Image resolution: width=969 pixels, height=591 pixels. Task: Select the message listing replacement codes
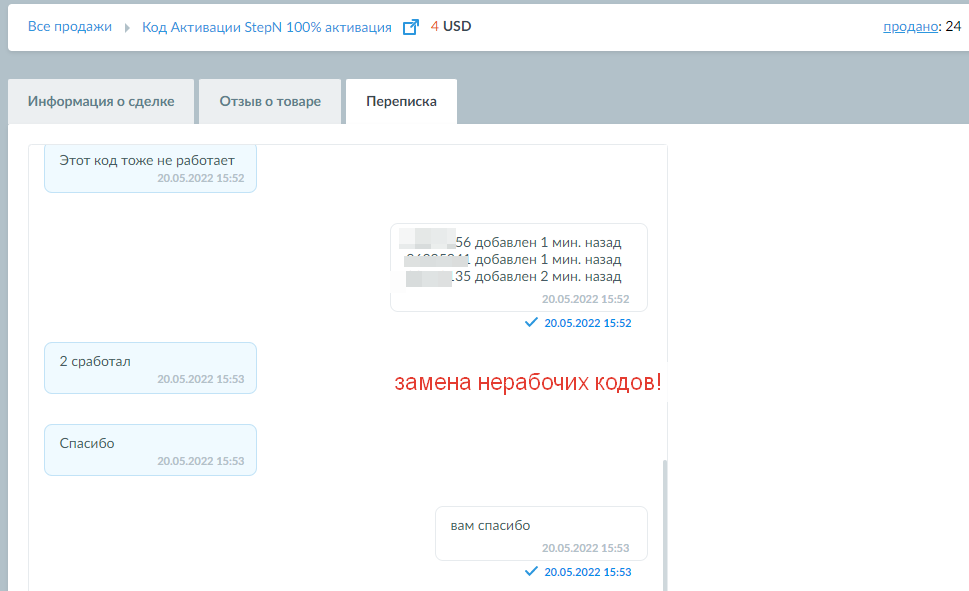click(518, 266)
